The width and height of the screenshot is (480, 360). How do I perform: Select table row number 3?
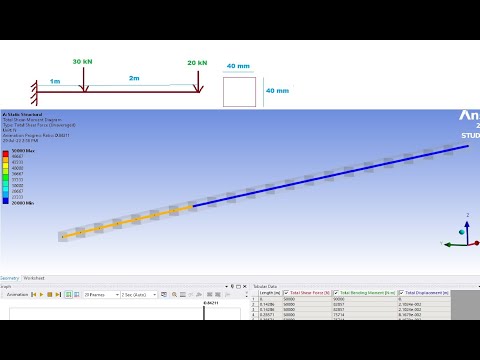[x=254, y=309]
